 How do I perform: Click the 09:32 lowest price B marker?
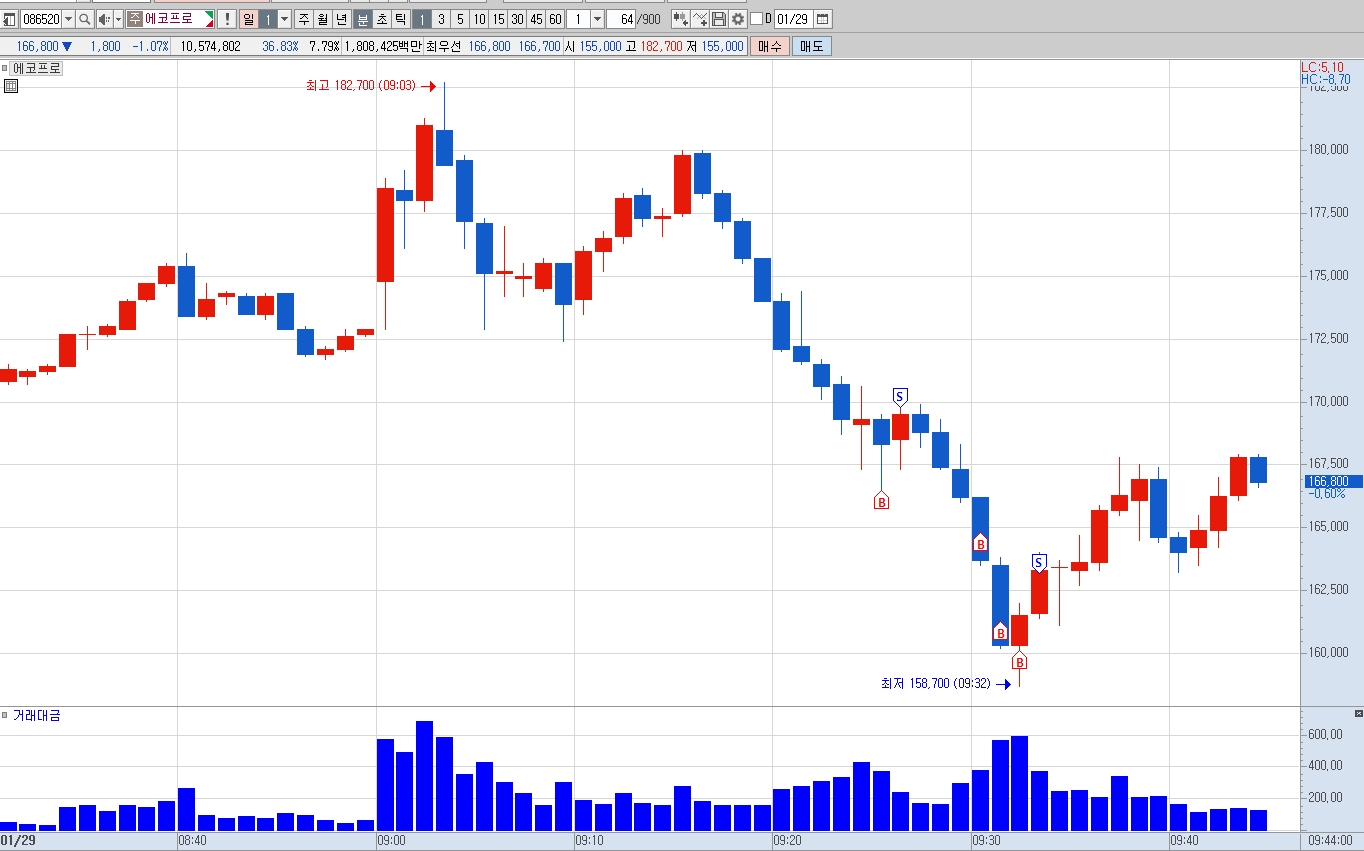click(x=1019, y=661)
